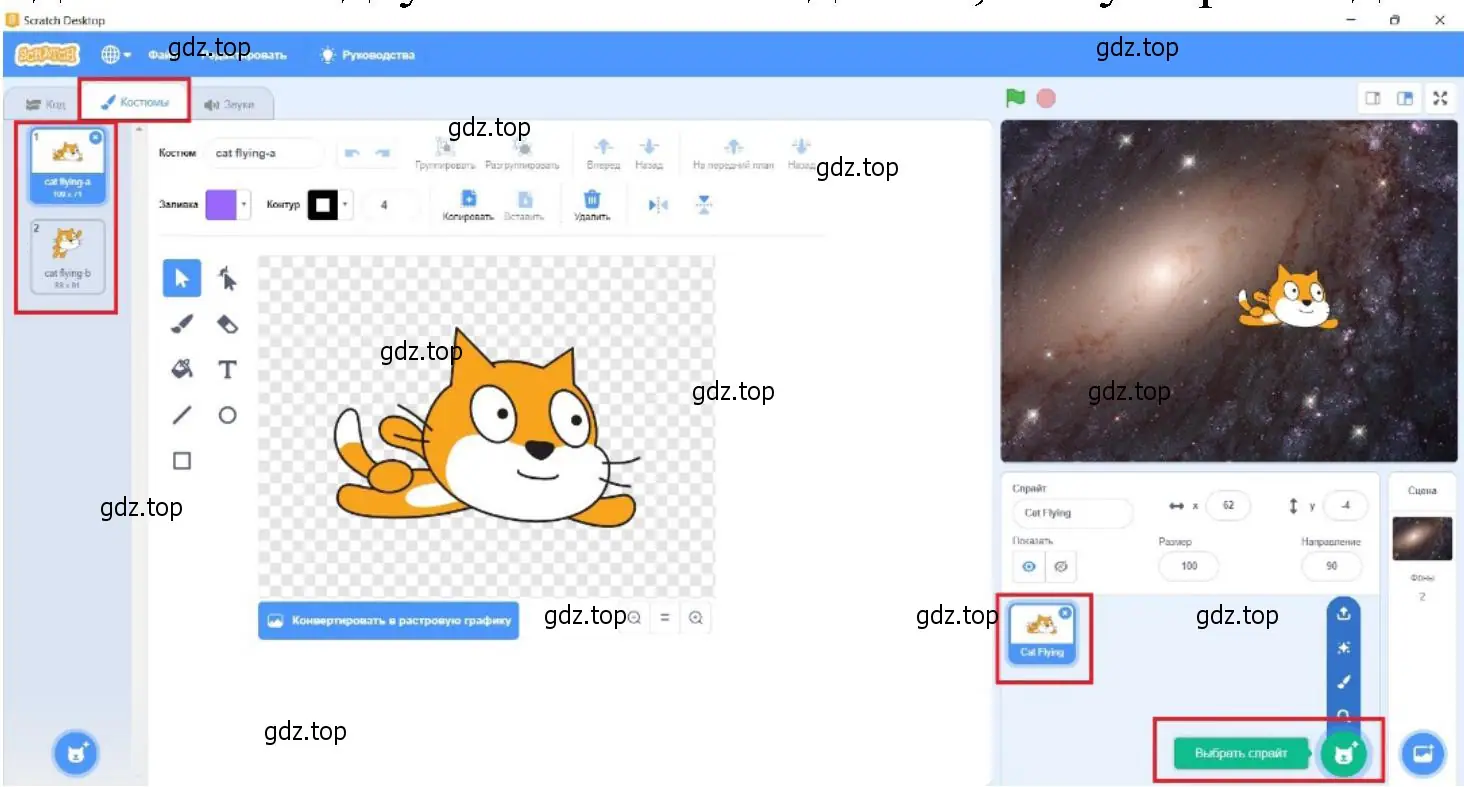This screenshot has width=1464, height=787.
Task: Click the purple fill color swatch
Action: coord(222,205)
